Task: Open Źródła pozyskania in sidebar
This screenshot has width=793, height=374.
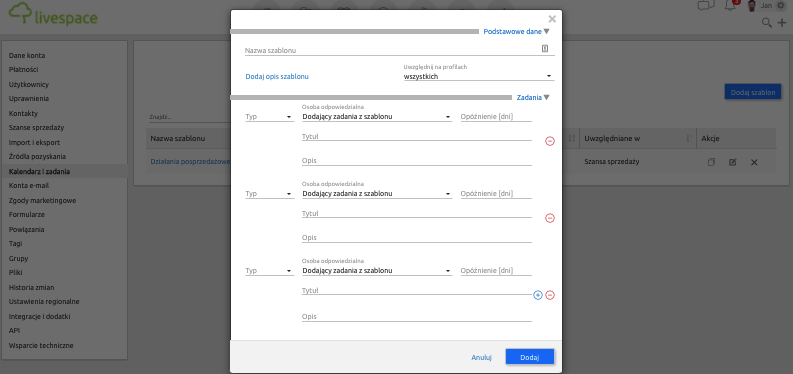Action: click(x=37, y=157)
